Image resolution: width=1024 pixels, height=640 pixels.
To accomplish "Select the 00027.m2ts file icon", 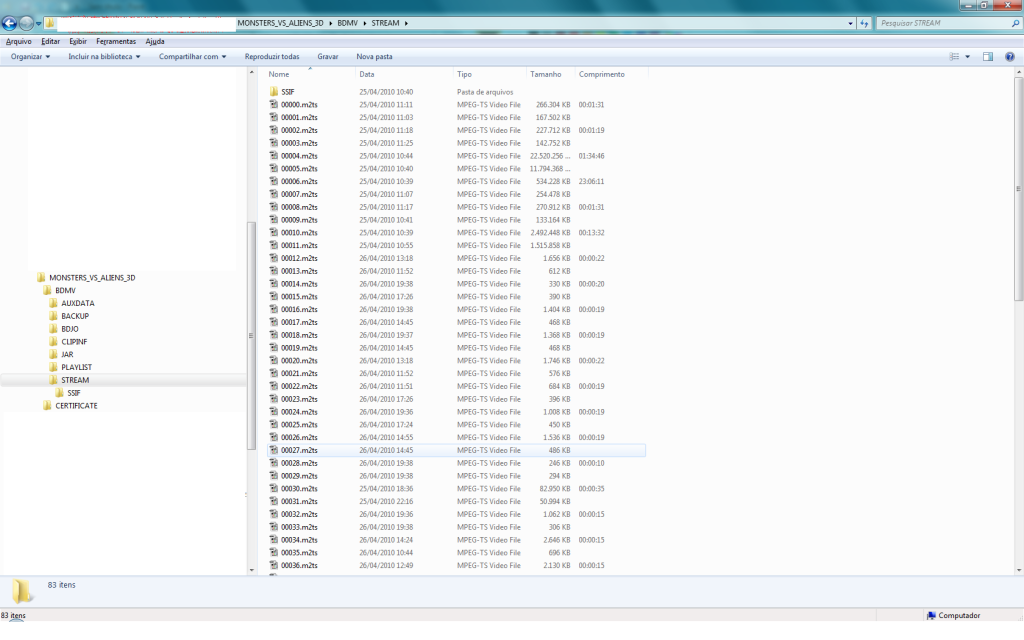I will 274,450.
